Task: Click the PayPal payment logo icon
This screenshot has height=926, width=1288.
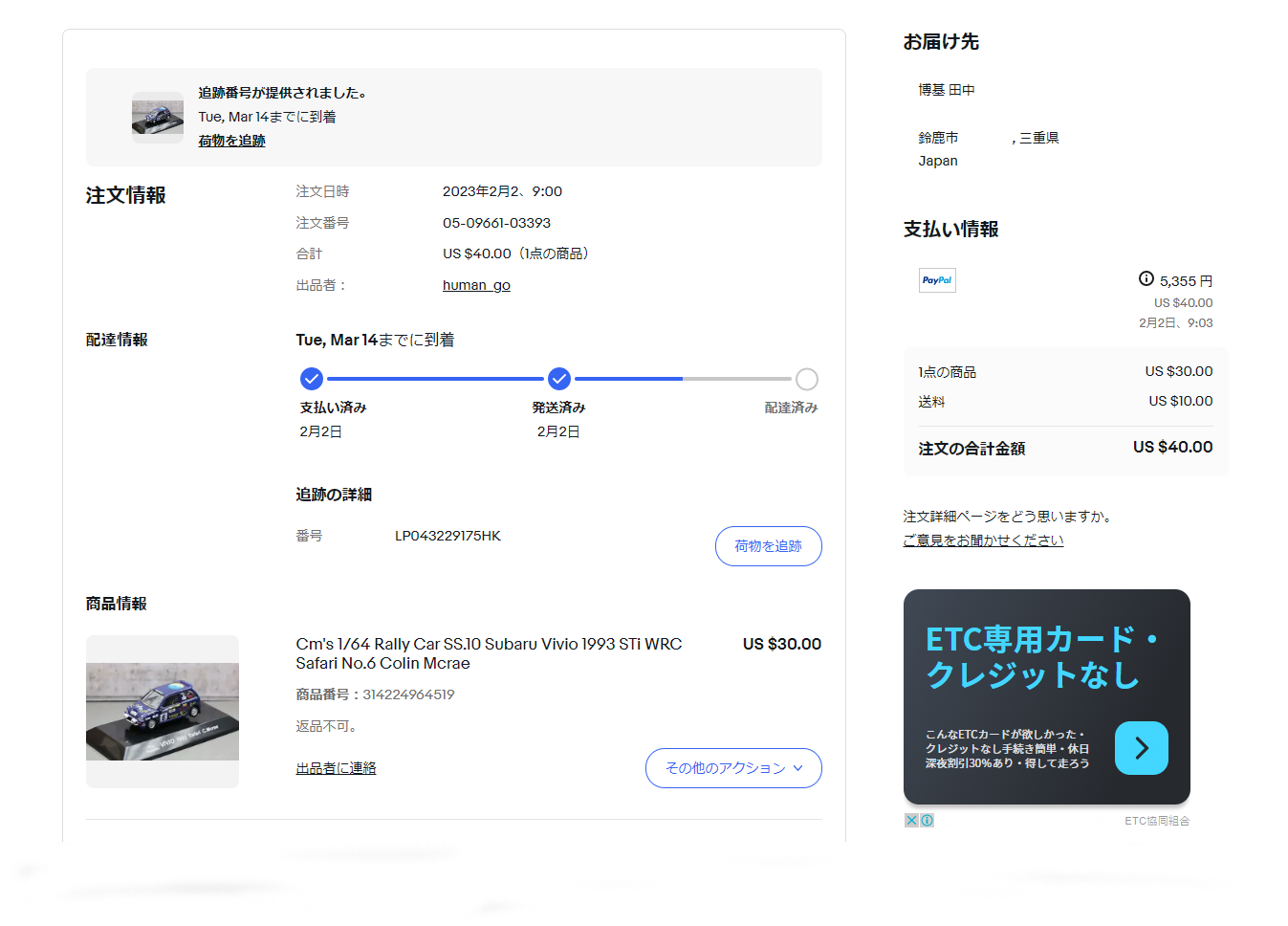Action: click(x=937, y=280)
